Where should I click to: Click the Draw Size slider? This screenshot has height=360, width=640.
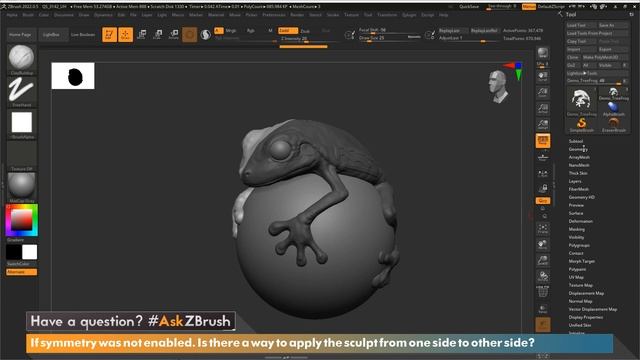pyautogui.click(x=390, y=38)
